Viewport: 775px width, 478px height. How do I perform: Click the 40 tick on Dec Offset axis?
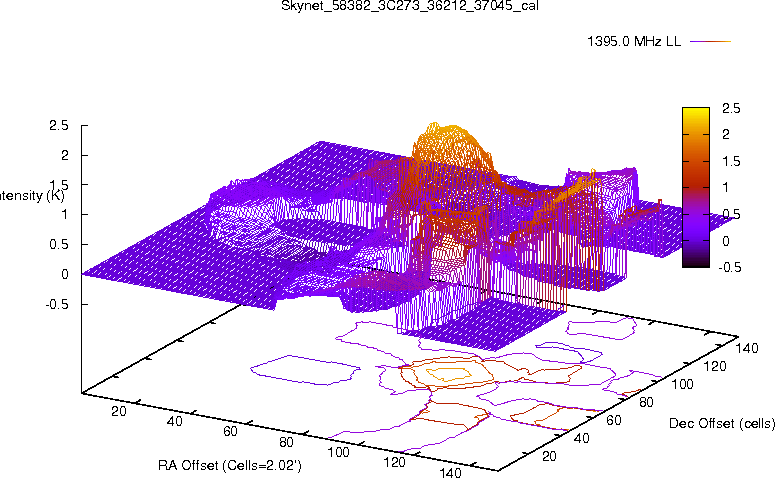click(x=581, y=438)
